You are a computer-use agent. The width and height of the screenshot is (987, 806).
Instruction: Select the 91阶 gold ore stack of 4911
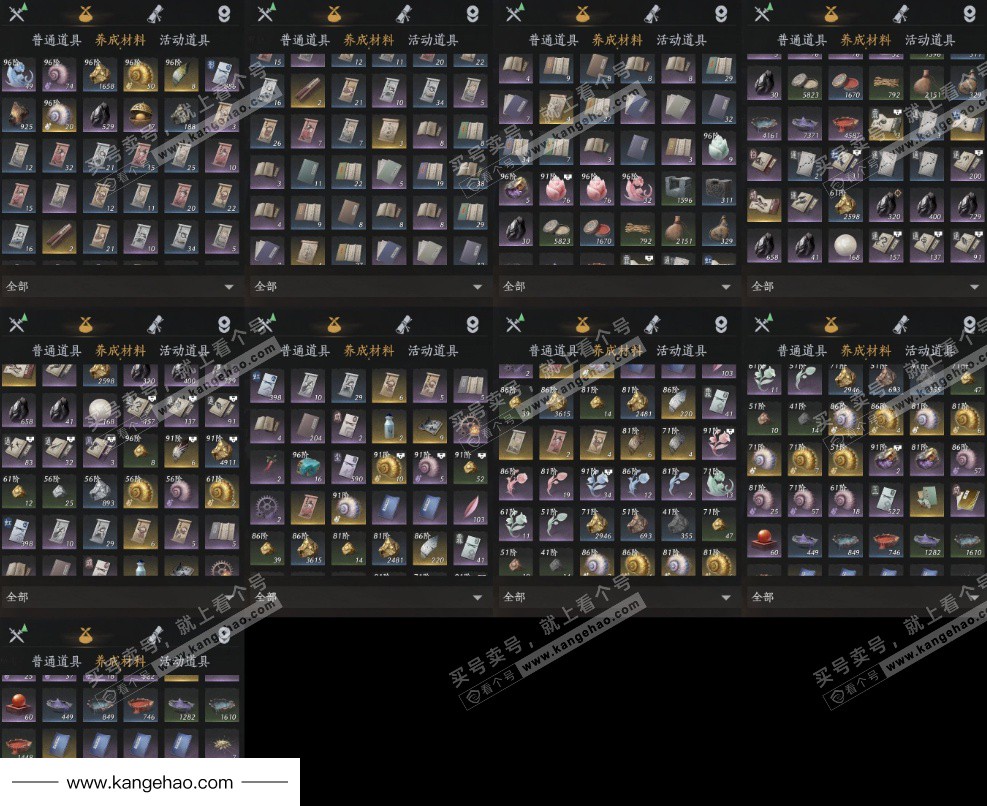coord(221,450)
